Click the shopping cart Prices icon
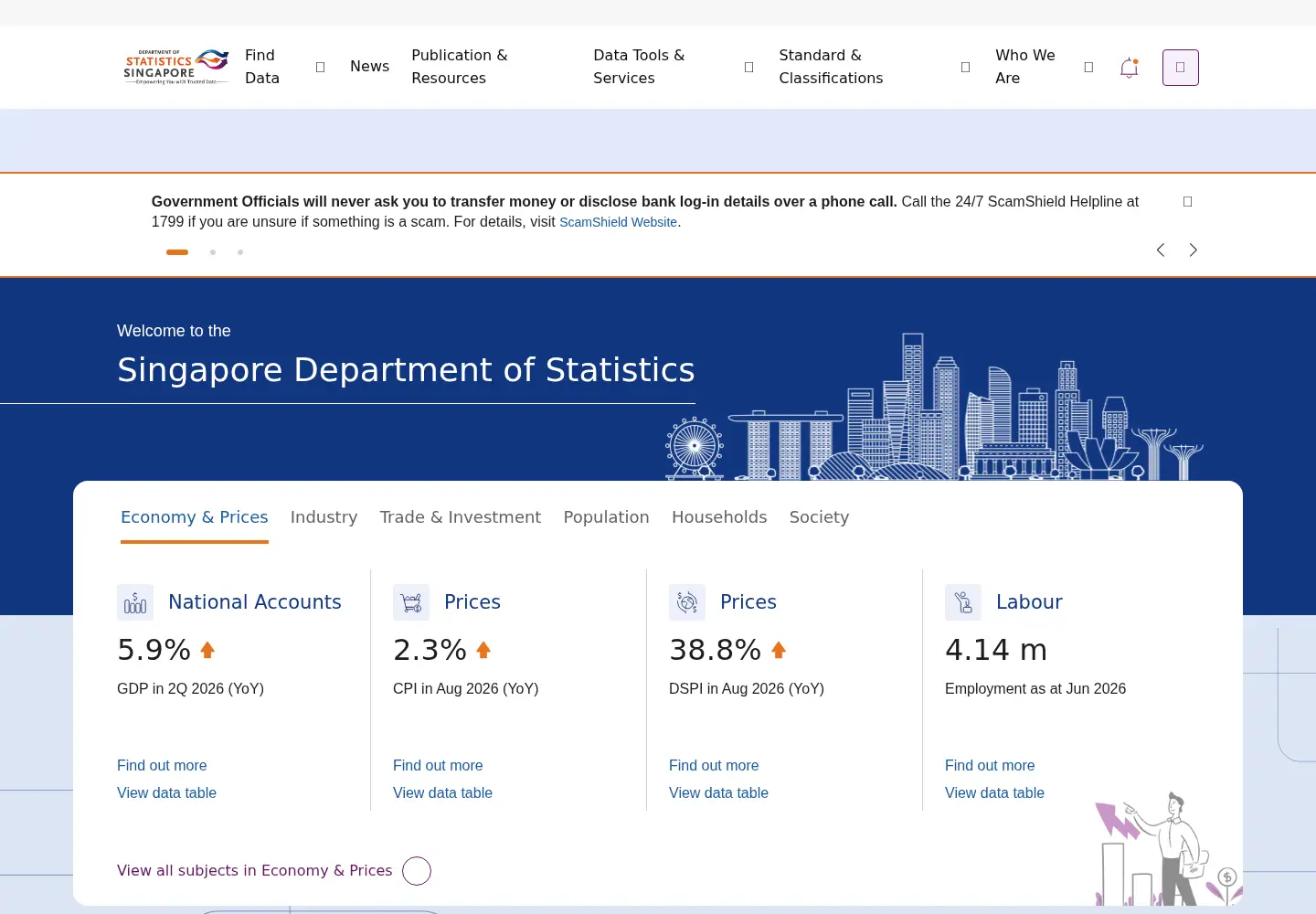Viewport: 1316px width, 914px height. 411,602
